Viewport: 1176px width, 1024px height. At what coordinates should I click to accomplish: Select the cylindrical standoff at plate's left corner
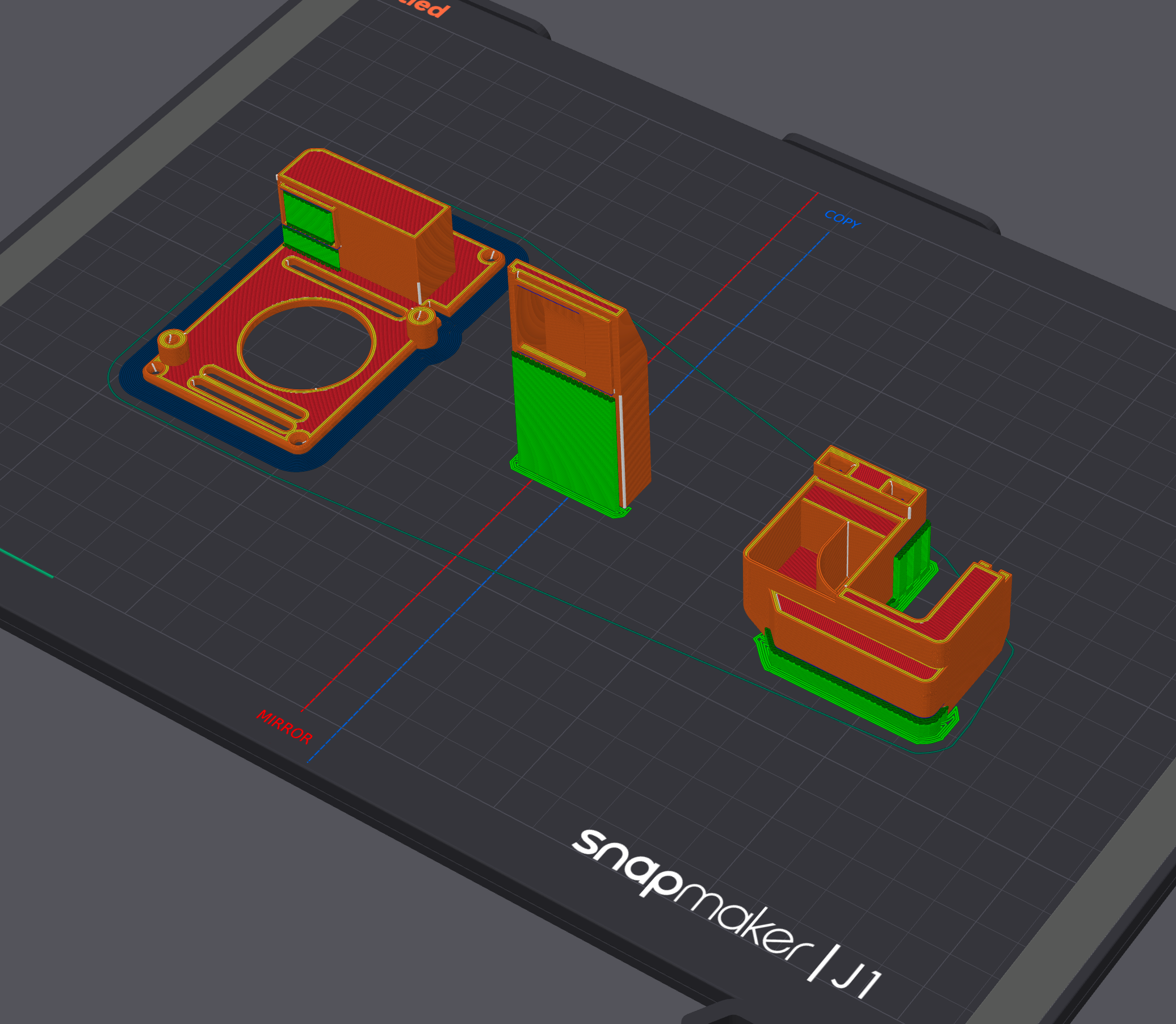click(x=173, y=347)
